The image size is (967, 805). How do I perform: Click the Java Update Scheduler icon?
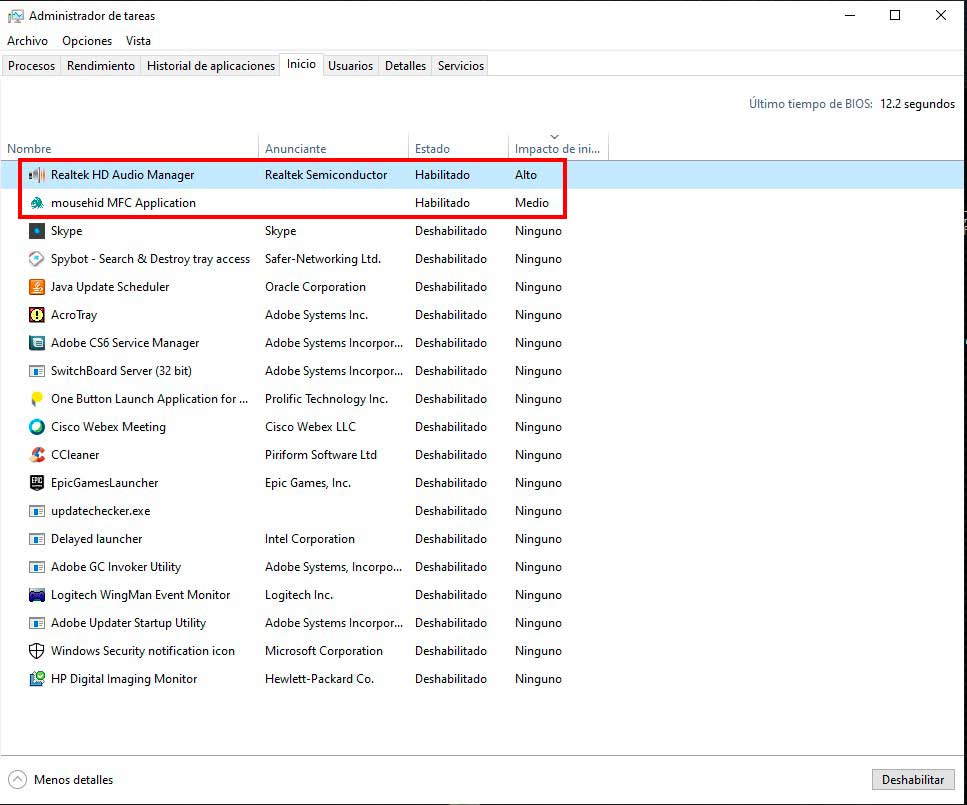click(37, 287)
